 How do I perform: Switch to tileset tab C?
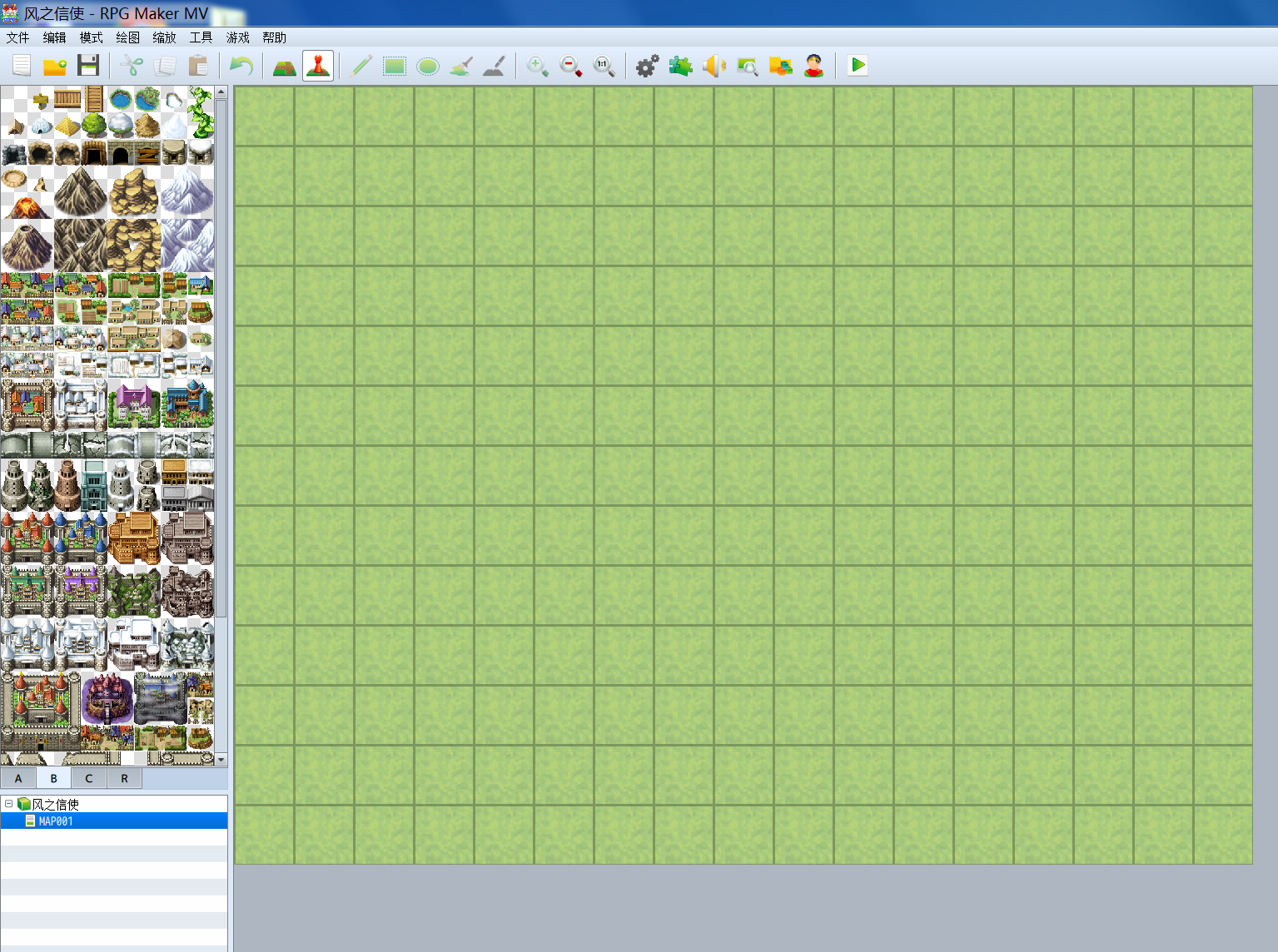point(89,778)
